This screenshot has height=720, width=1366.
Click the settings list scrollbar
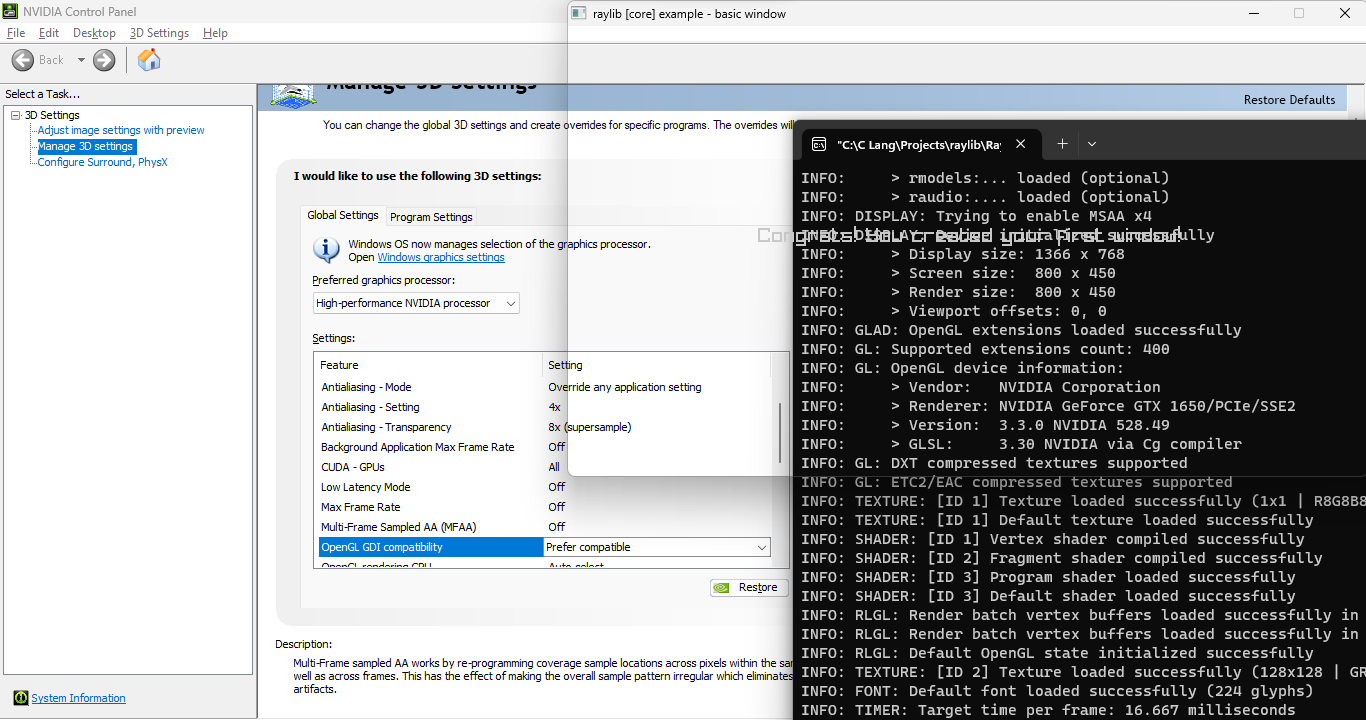tap(780, 430)
